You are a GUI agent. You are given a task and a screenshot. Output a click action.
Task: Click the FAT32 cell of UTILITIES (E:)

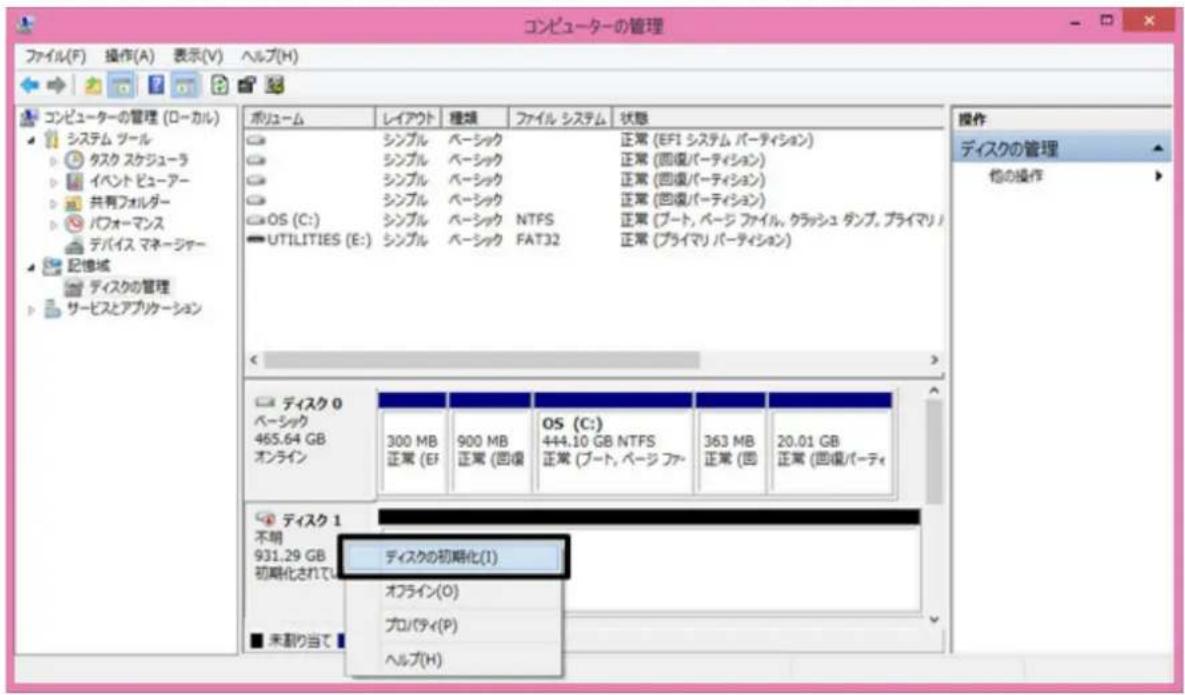coord(538,239)
